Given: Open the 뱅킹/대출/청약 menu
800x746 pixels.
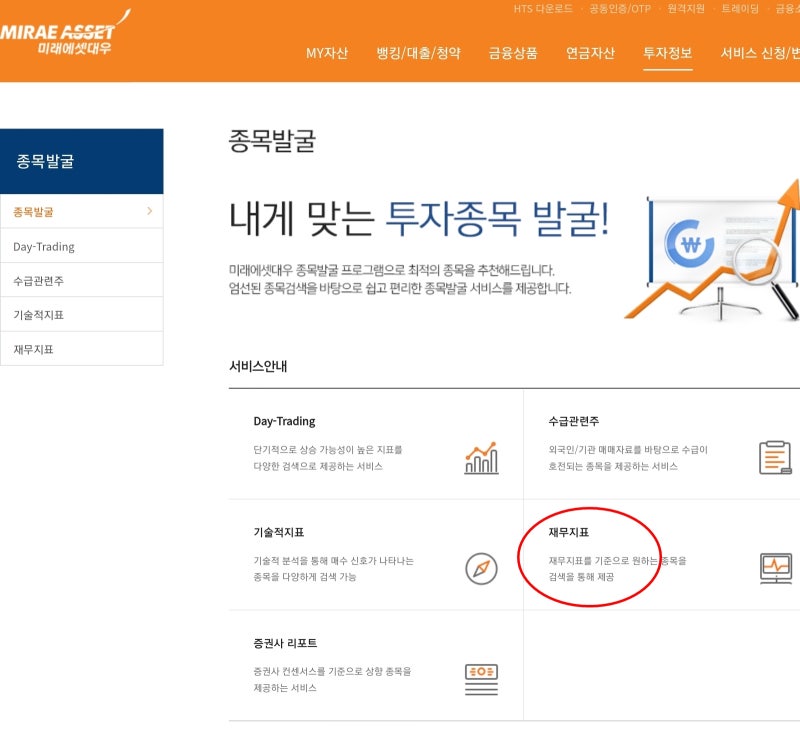Looking at the screenshot, I should tap(418, 53).
